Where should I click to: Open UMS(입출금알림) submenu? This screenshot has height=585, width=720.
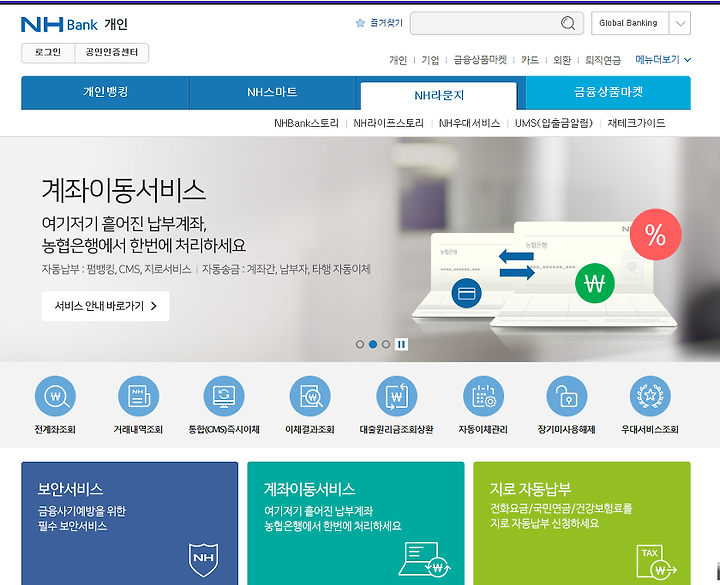(554, 123)
